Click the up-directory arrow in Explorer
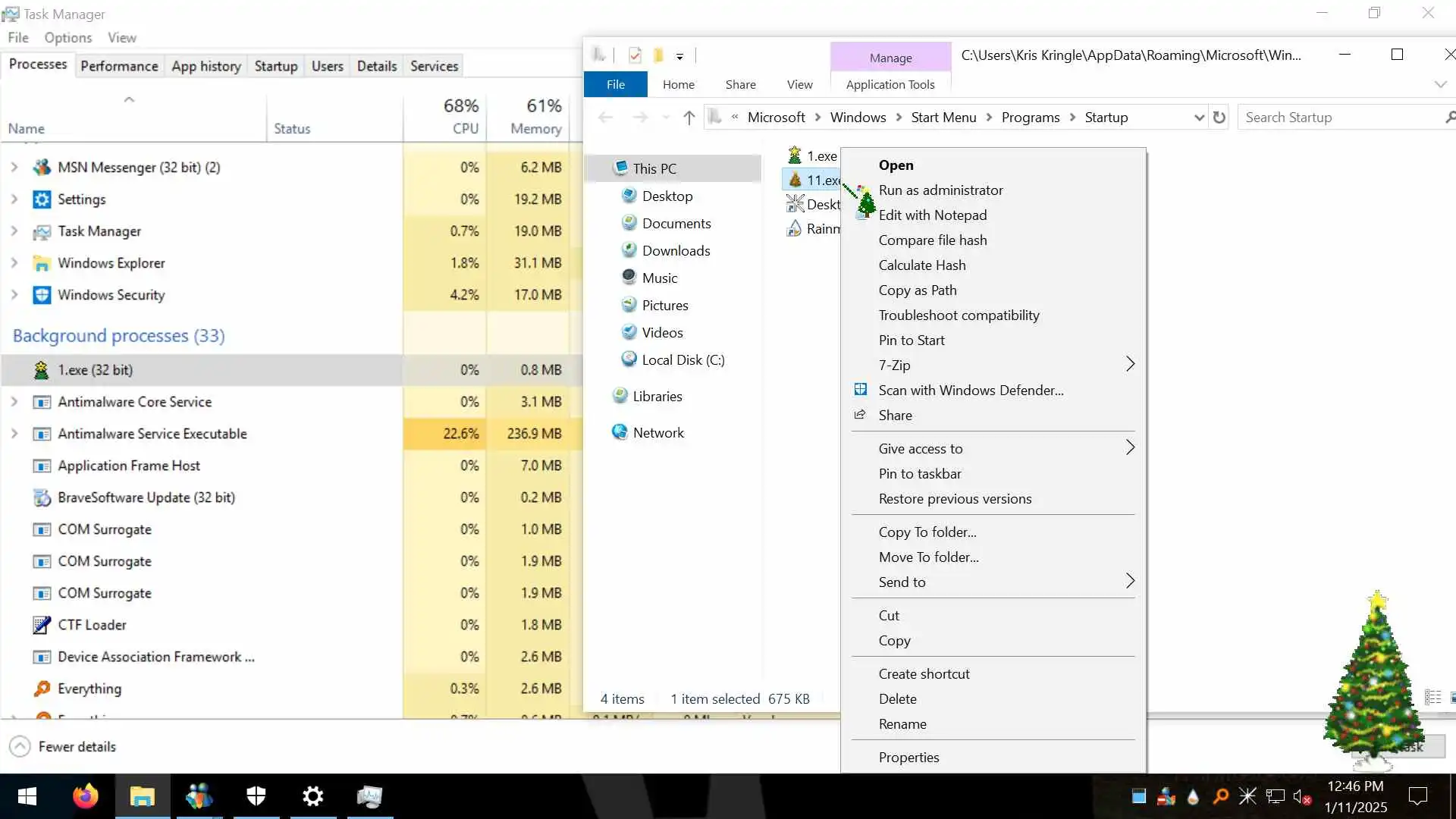Image resolution: width=1456 pixels, height=819 pixels. [689, 118]
